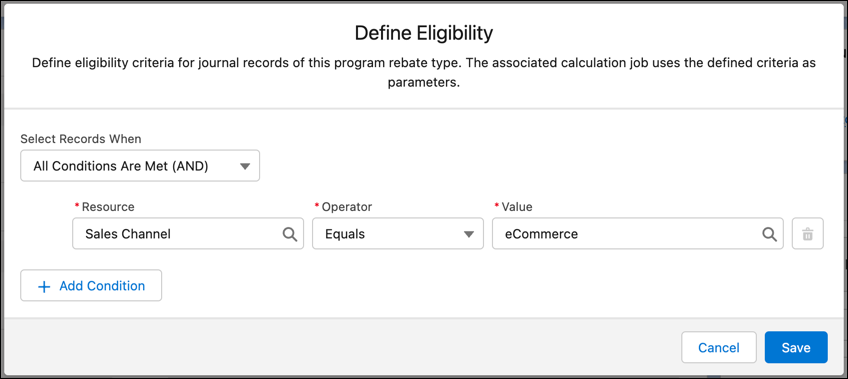
Task: Save the eligibility criteria
Action: pos(796,347)
